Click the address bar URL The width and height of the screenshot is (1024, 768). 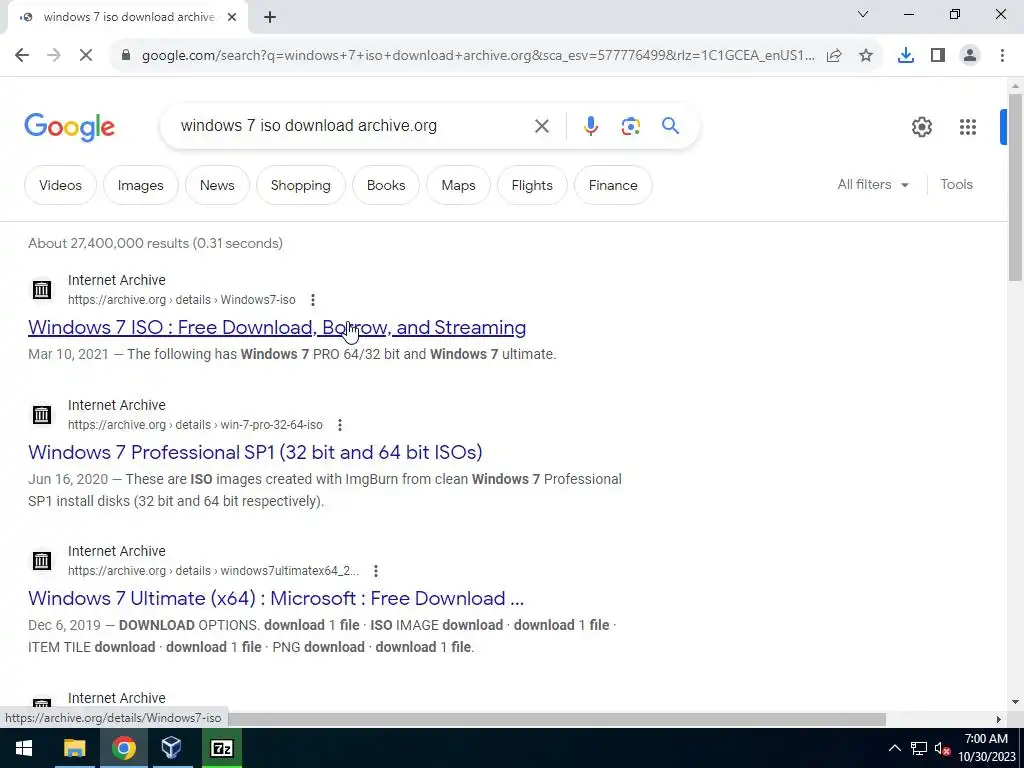477,56
